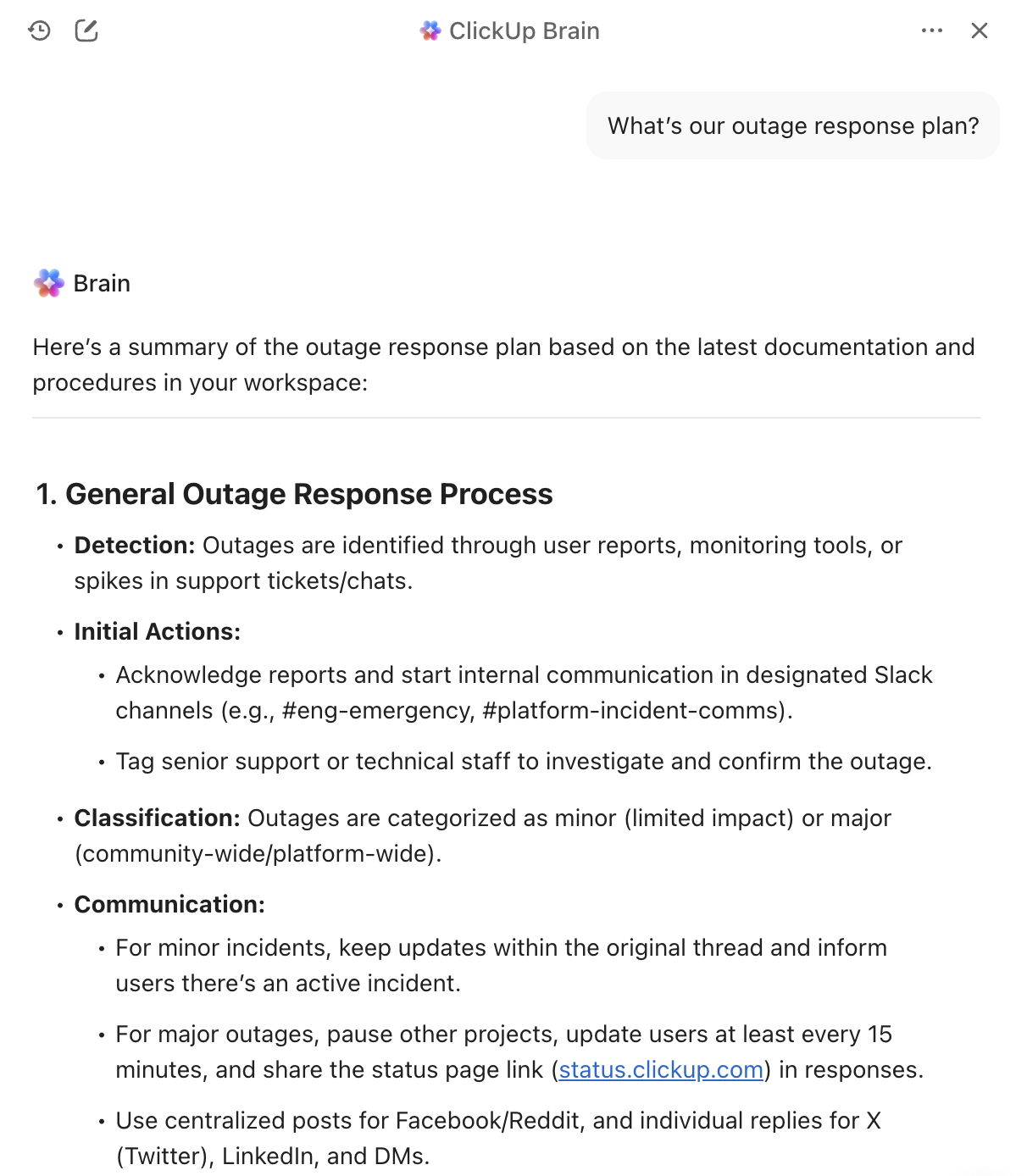Open the status.clickup.com link

[661, 1069]
